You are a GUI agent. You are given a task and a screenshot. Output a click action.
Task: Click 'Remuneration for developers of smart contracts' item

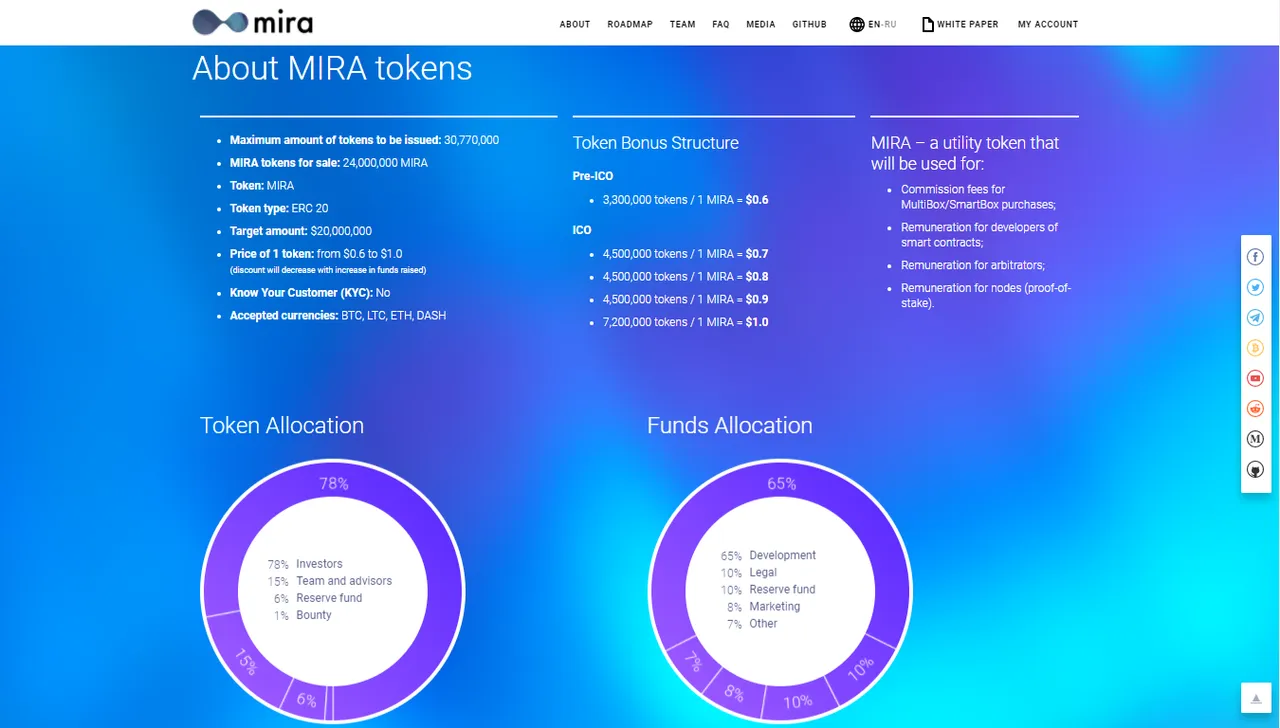click(x=979, y=235)
